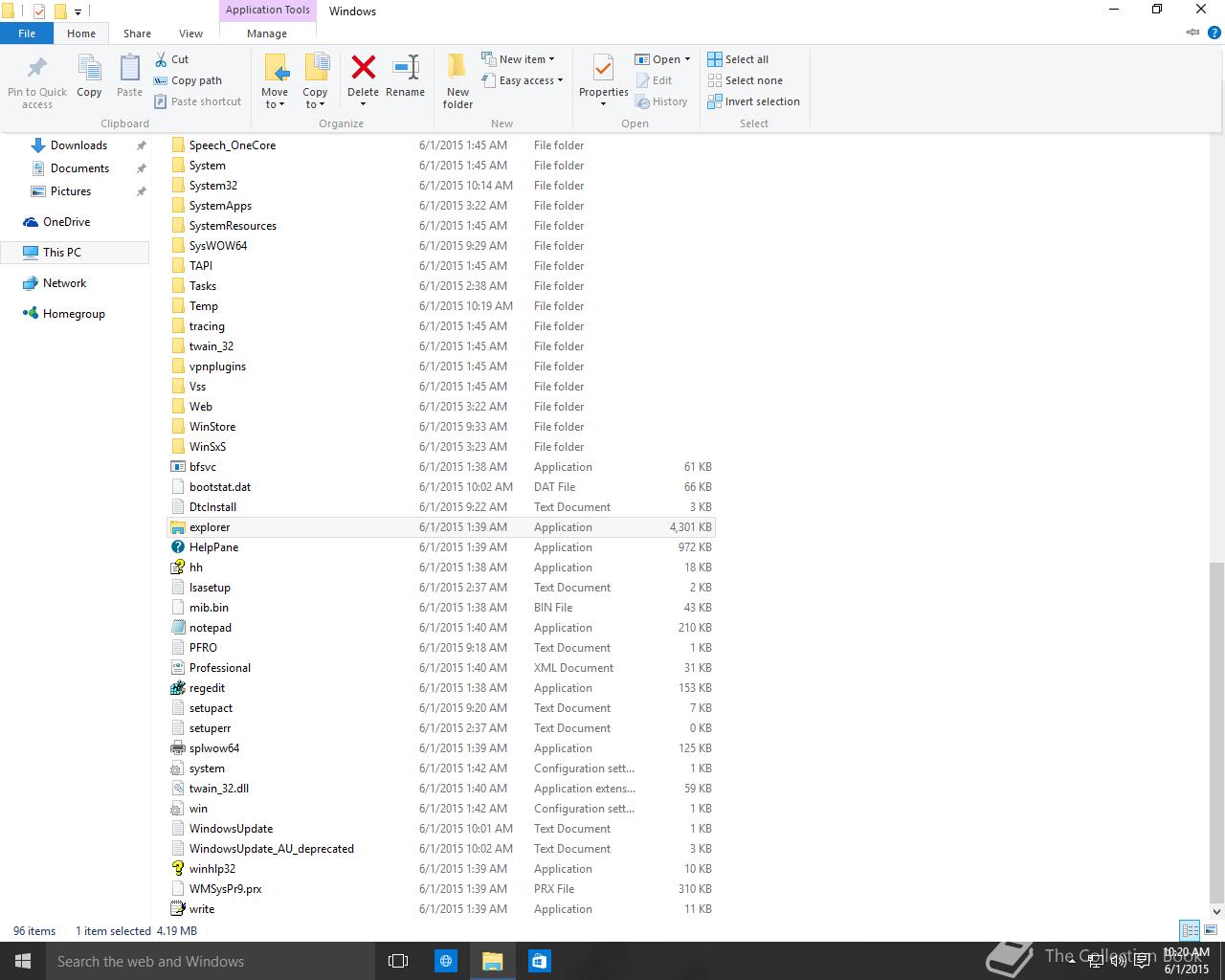Open the File menu tab
This screenshot has width=1225, height=980.
27,33
